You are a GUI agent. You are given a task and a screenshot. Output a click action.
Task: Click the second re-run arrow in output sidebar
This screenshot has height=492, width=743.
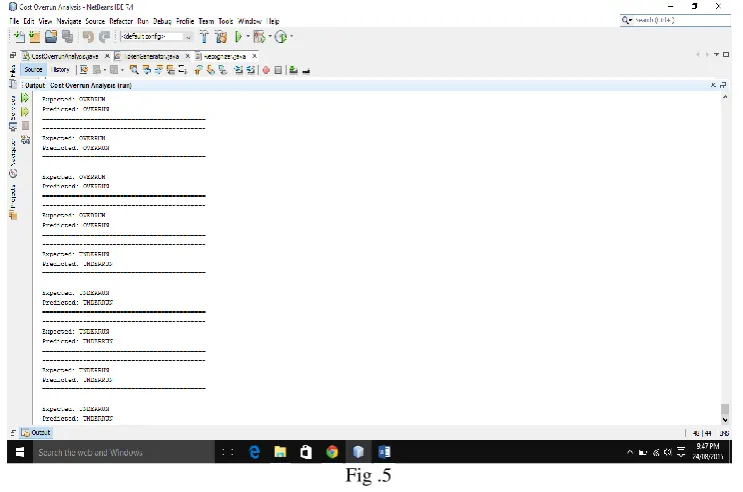pos(25,112)
